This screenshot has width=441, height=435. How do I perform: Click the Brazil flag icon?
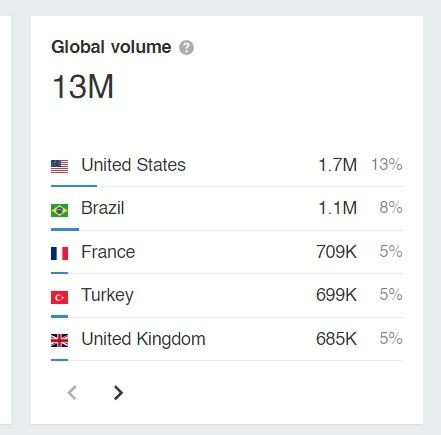click(x=59, y=210)
